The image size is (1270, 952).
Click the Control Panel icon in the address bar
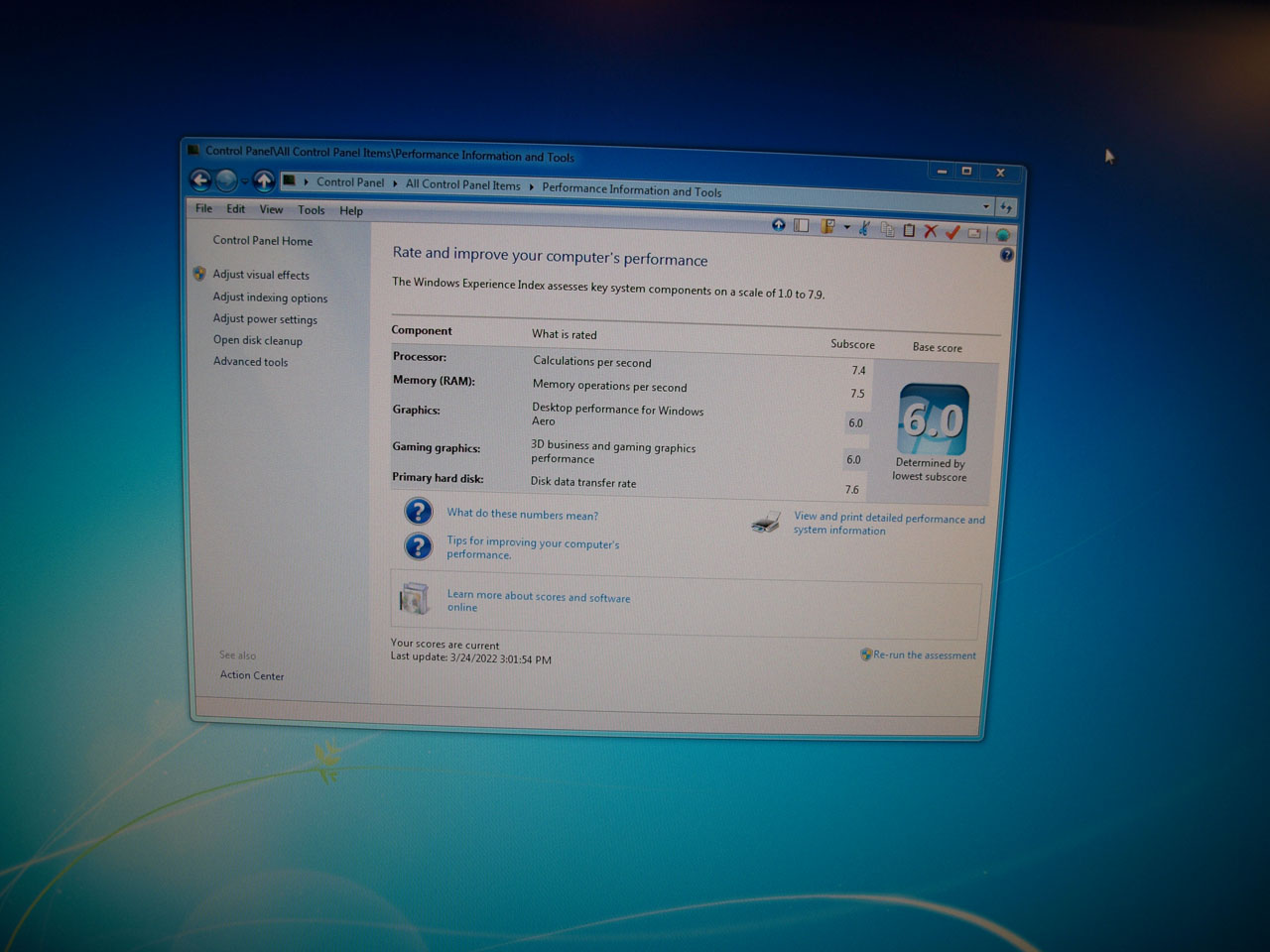[x=289, y=180]
